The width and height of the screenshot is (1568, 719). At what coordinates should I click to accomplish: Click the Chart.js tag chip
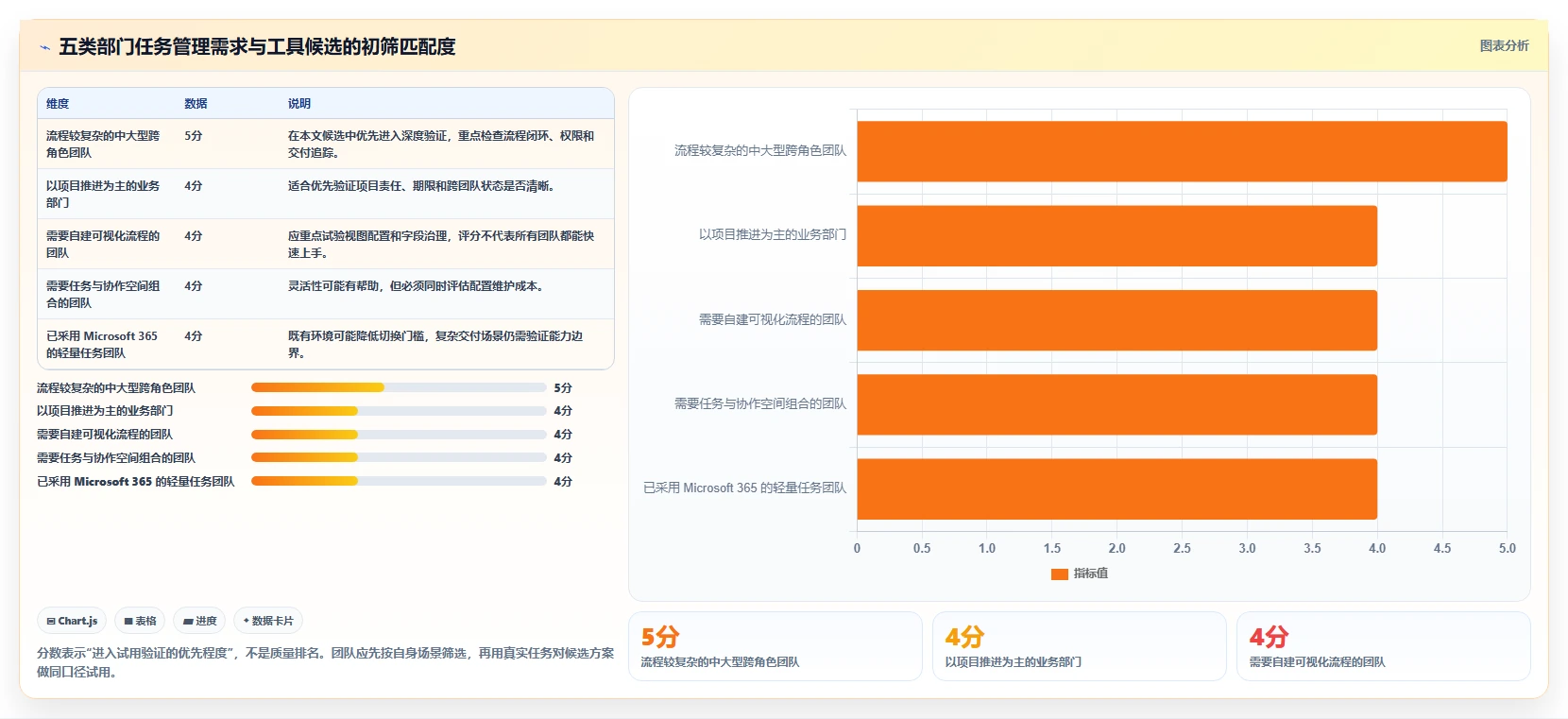(72, 621)
